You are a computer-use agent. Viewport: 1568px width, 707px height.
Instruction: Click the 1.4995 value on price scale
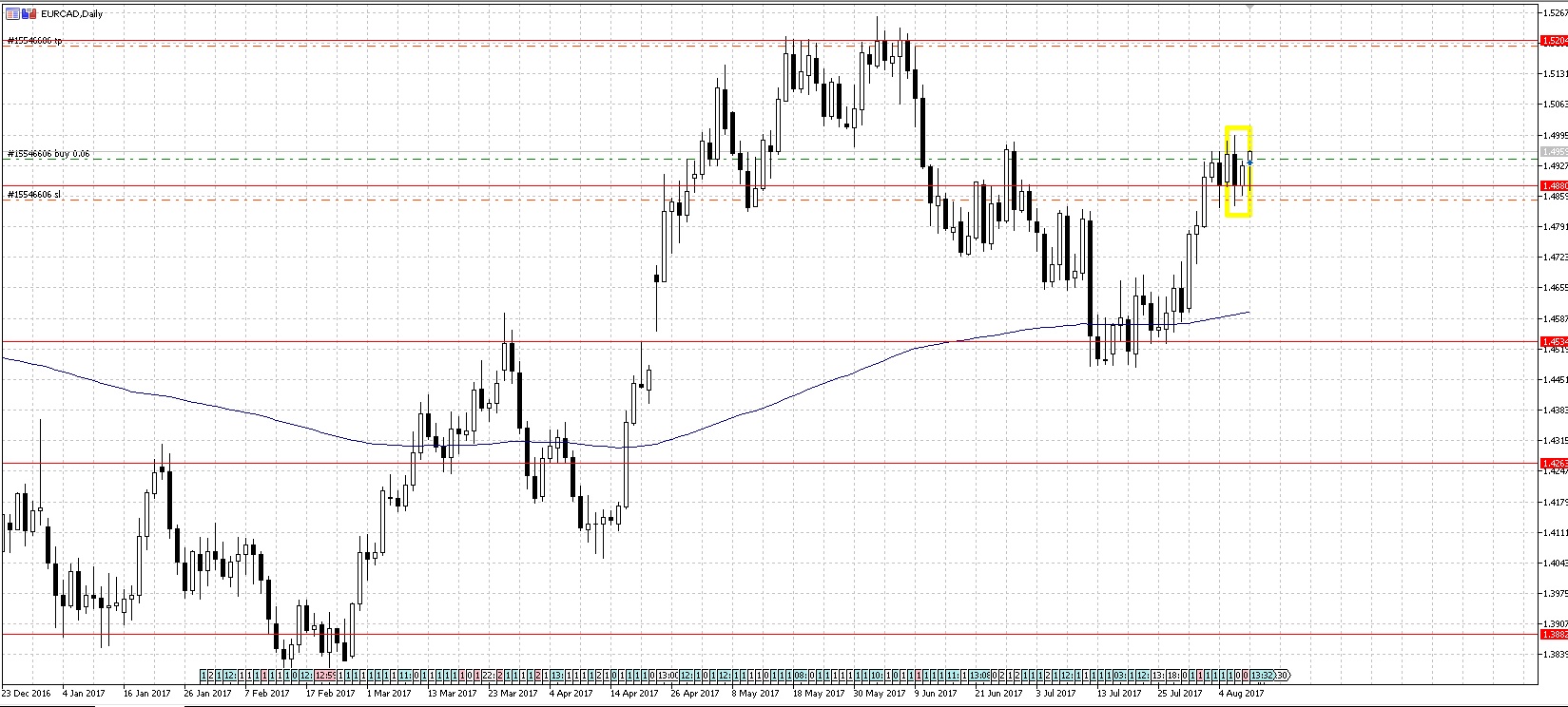[1556, 135]
